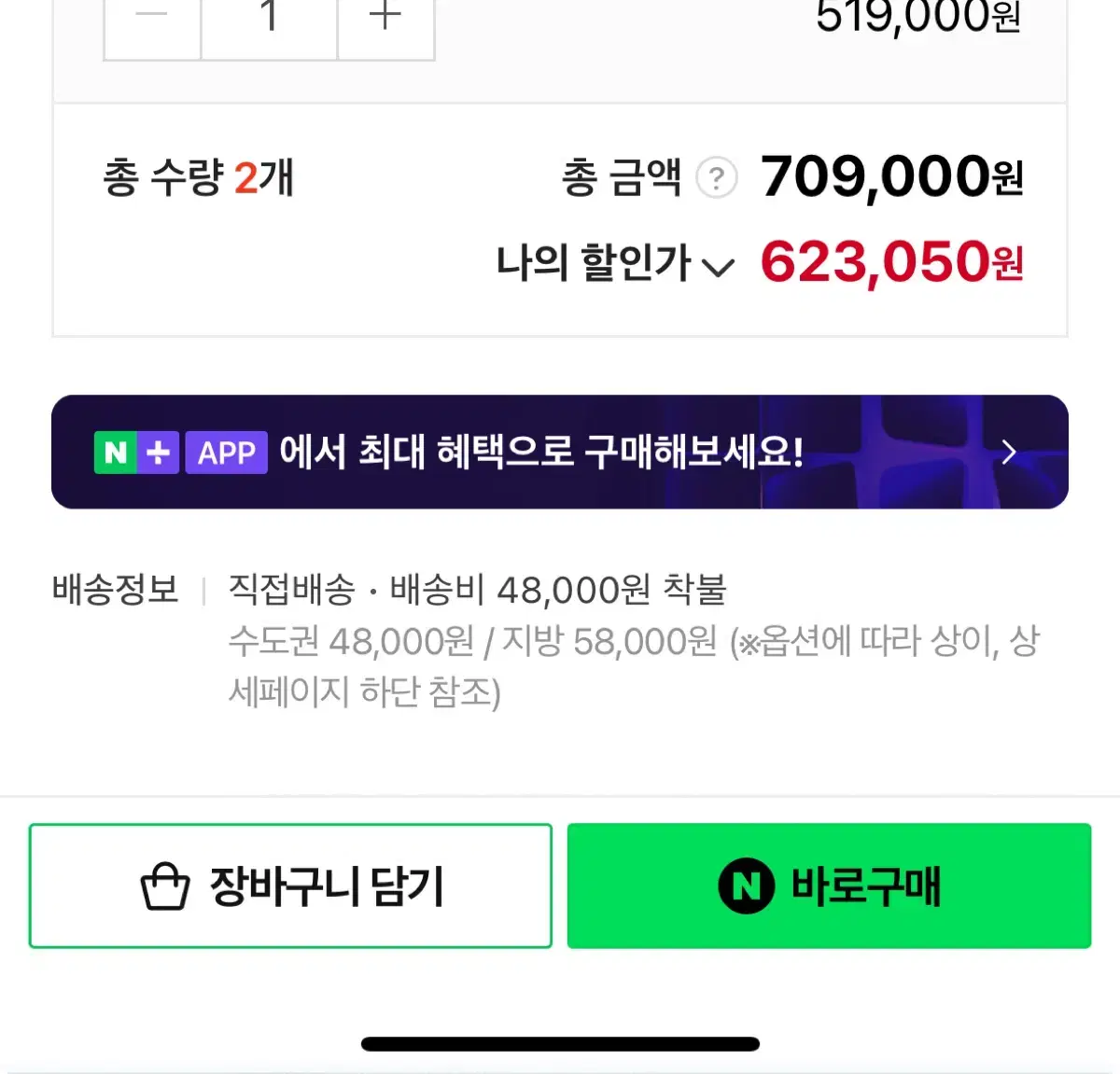Image resolution: width=1120 pixels, height=1074 pixels.
Task: Select the 배송정보 label
Action: click(x=115, y=590)
